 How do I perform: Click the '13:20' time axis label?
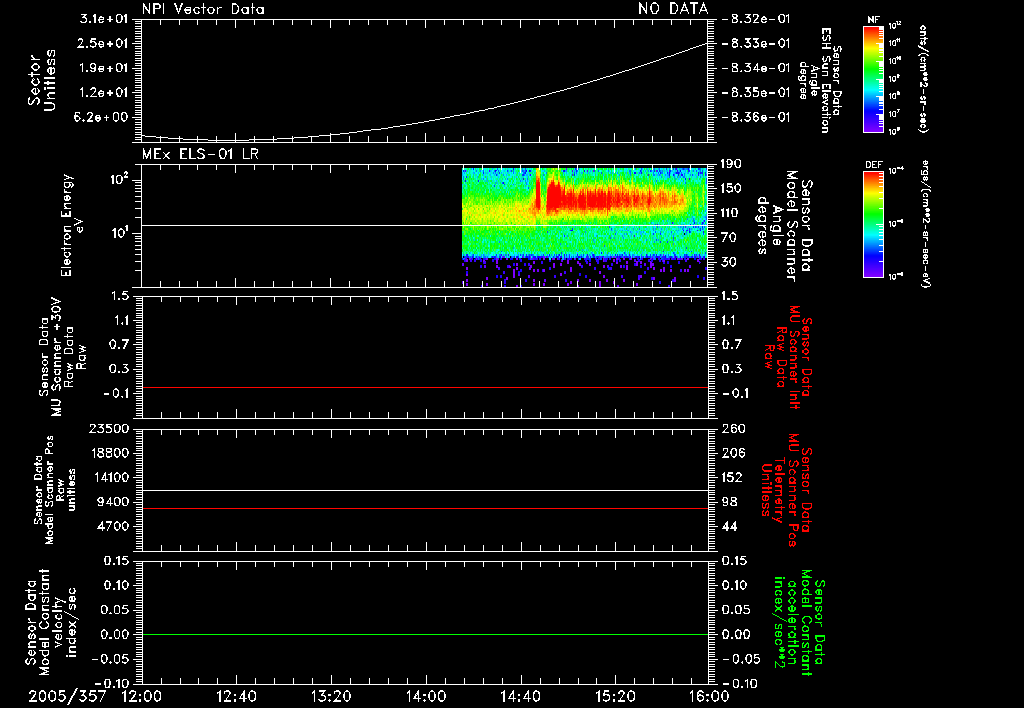pyautogui.click(x=331, y=696)
